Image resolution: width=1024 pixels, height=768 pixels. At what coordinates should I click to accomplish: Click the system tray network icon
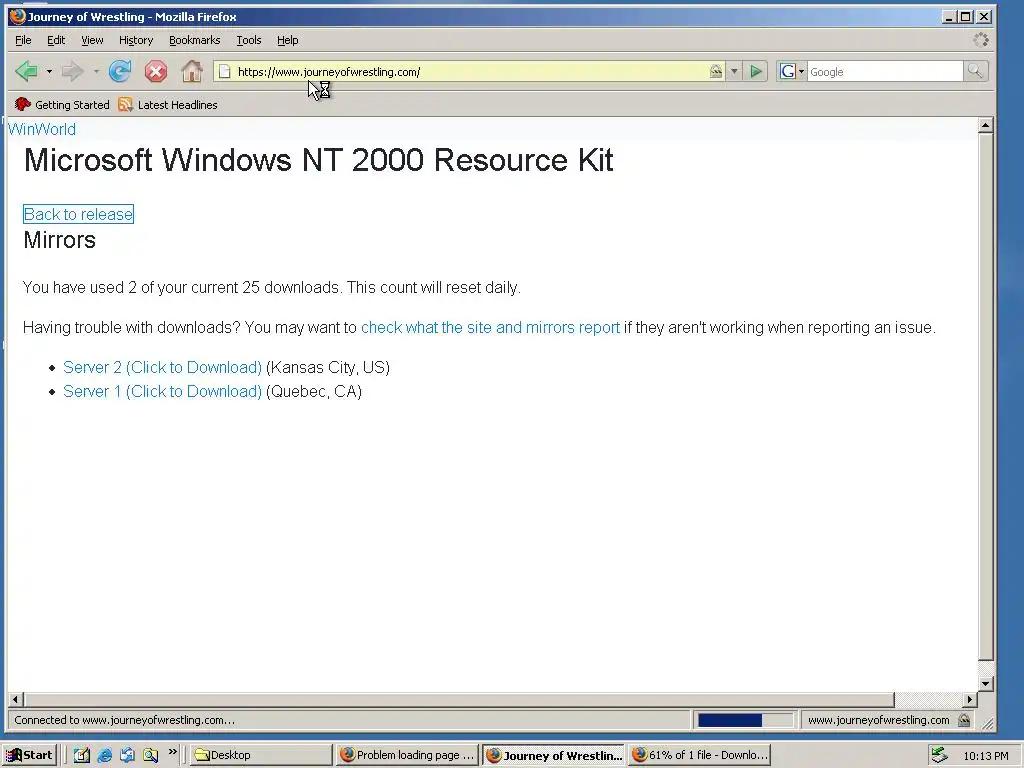tap(940, 755)
